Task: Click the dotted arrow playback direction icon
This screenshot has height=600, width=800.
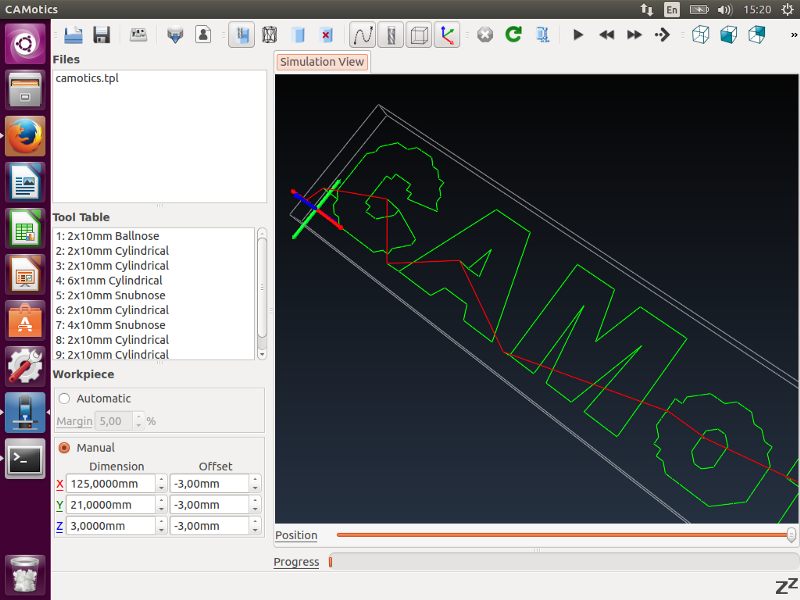Action: [x=662, y=35]
